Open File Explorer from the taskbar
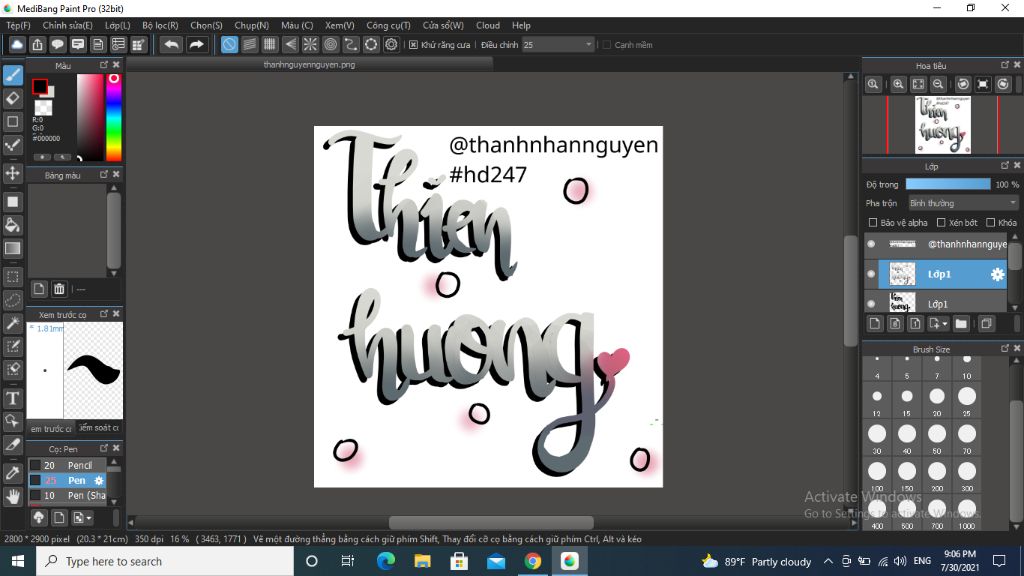 coord(423,561)
